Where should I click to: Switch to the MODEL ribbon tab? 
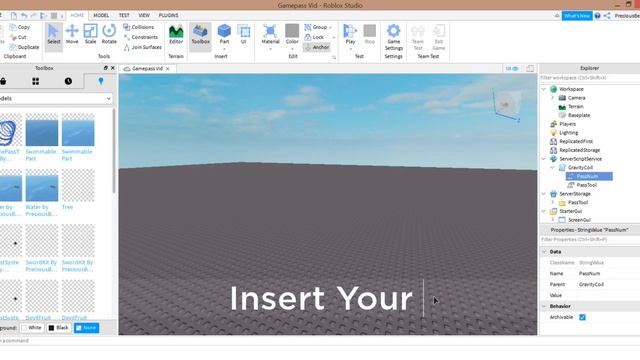click(x=101, y=15)
